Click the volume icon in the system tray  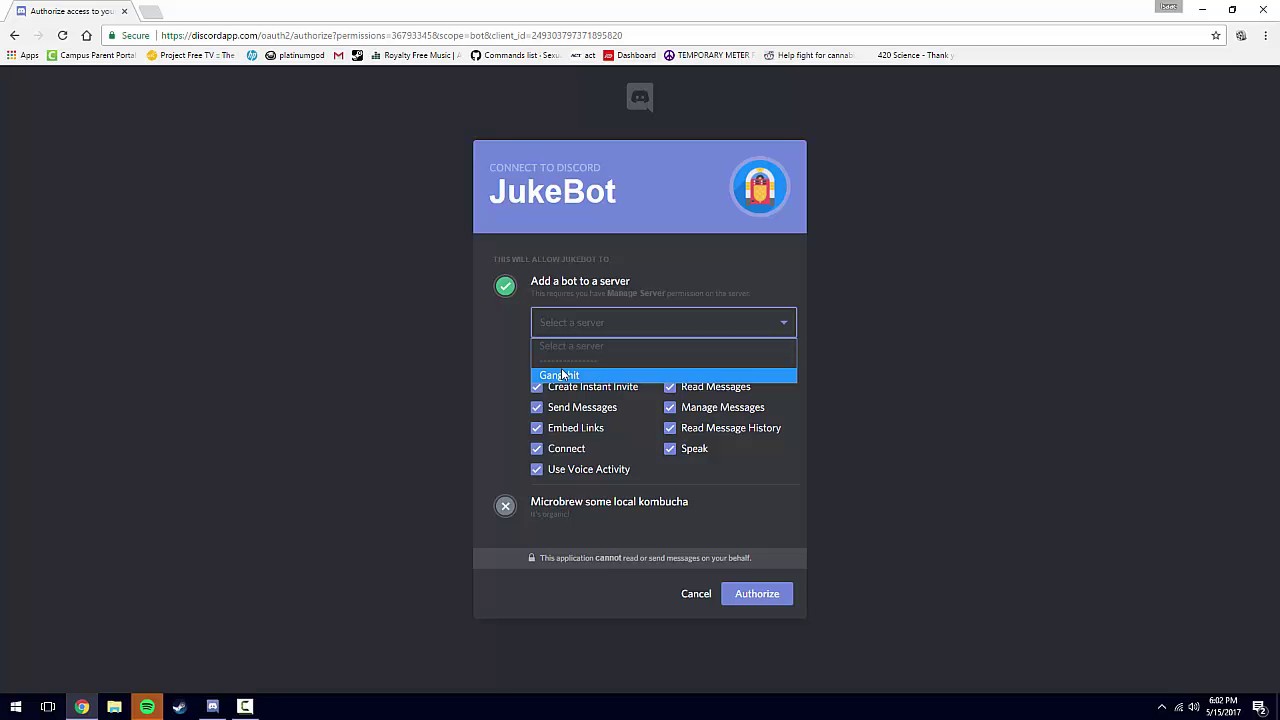tap(1193, 707)
